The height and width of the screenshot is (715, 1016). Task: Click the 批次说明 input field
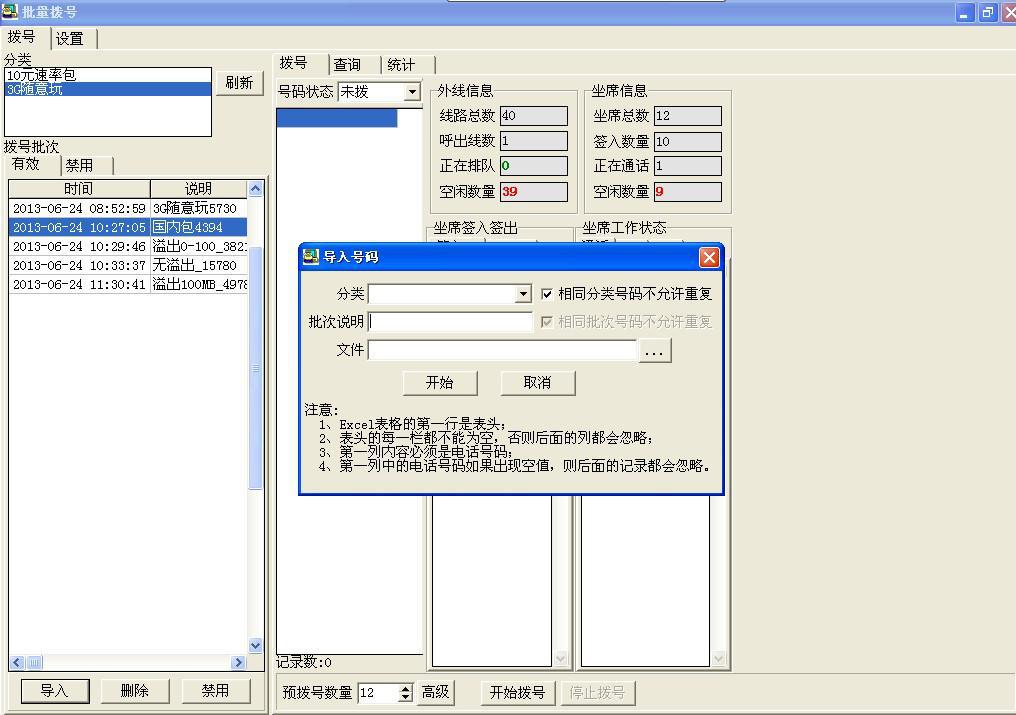450,322
